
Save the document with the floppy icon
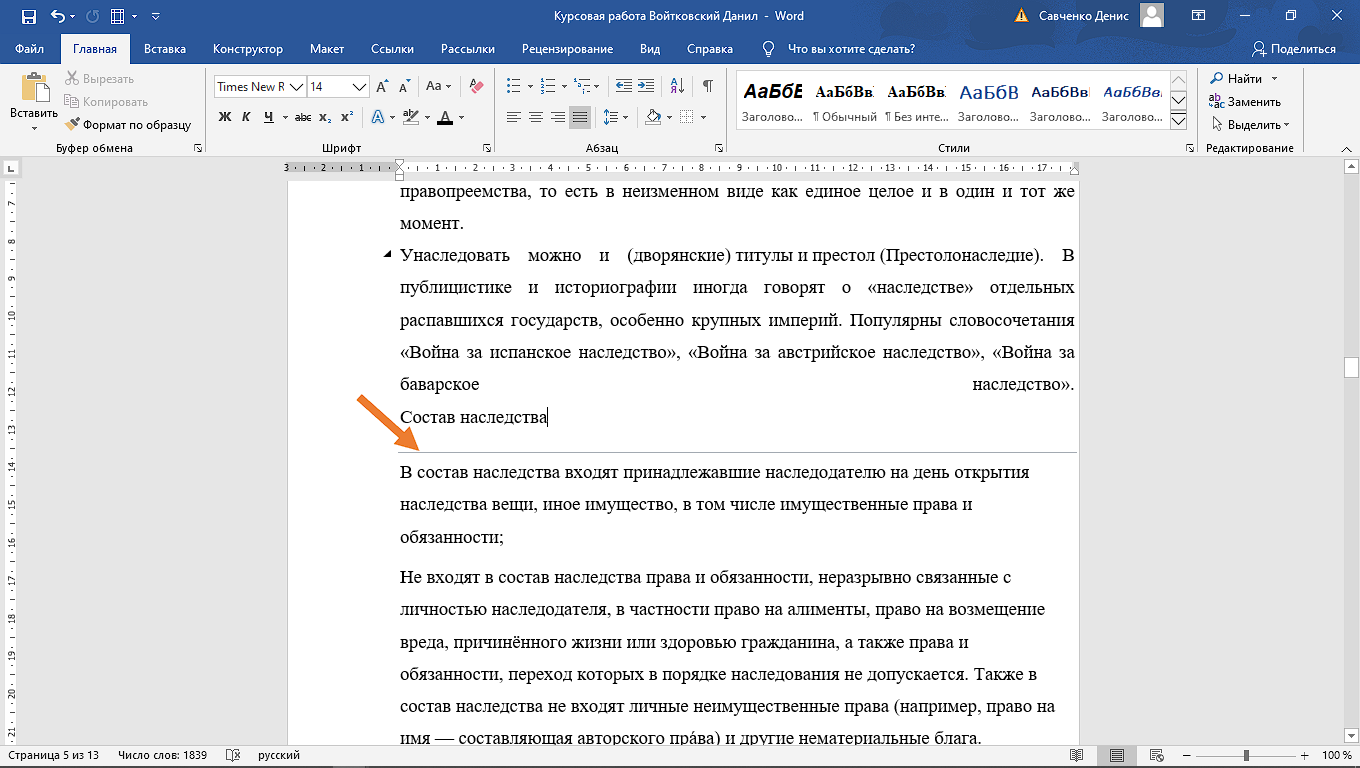point(28,16)
